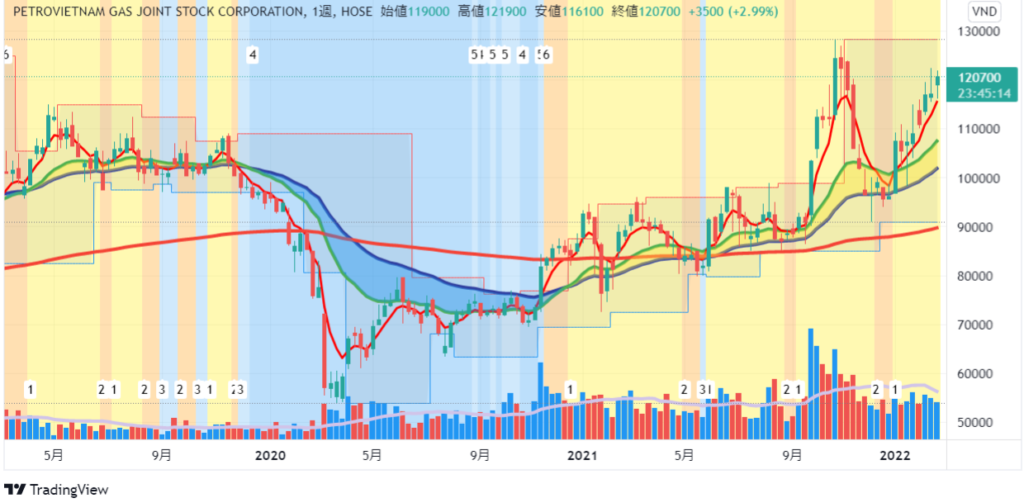Click the 2022 time axis label
Viewport: 1024px width, 503px height.
(x=894, y=455)
